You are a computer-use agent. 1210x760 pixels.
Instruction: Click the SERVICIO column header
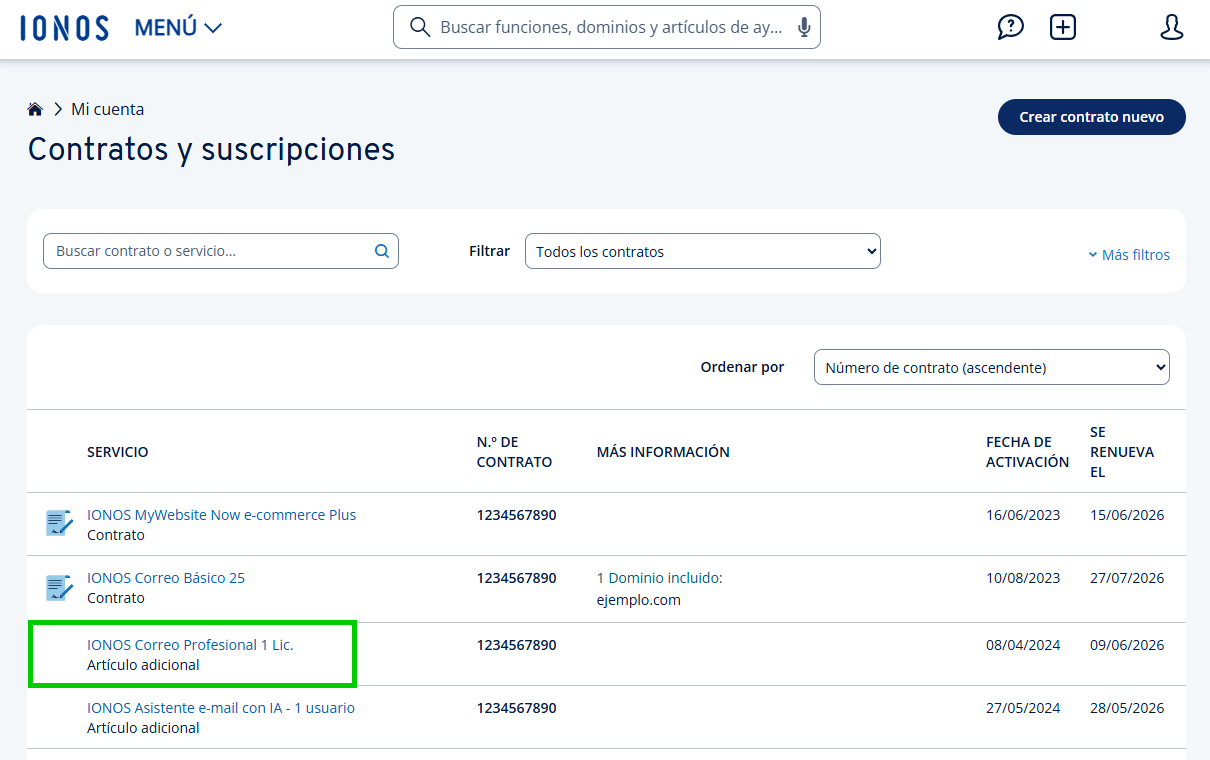pyautogui.click(x=118, y=452)
